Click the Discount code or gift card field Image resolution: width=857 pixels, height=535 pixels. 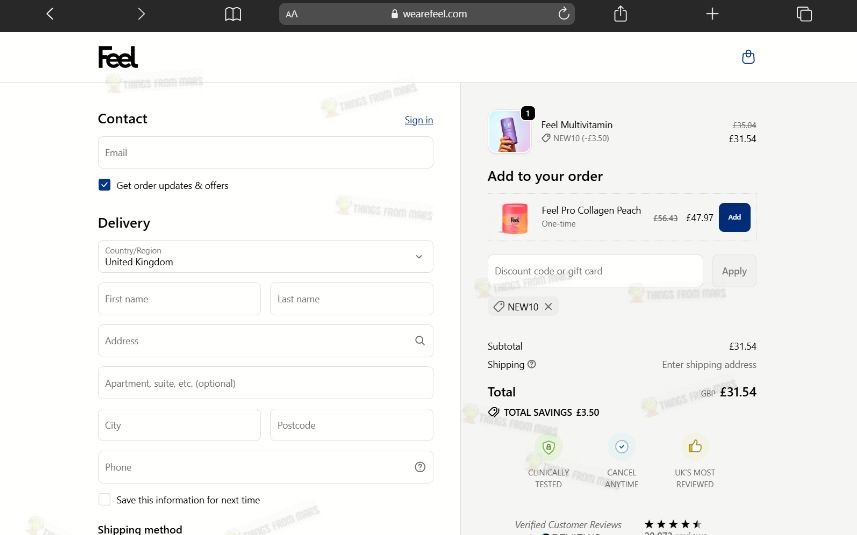click(595, 271)
